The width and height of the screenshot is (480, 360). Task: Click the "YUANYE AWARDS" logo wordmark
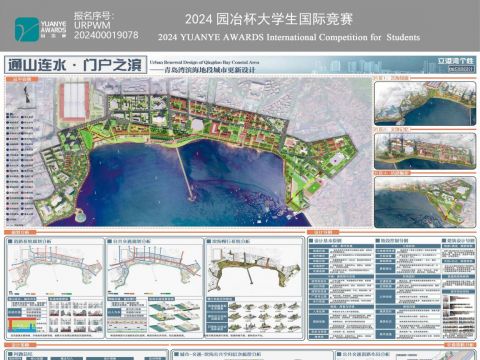tap(53, 27)
